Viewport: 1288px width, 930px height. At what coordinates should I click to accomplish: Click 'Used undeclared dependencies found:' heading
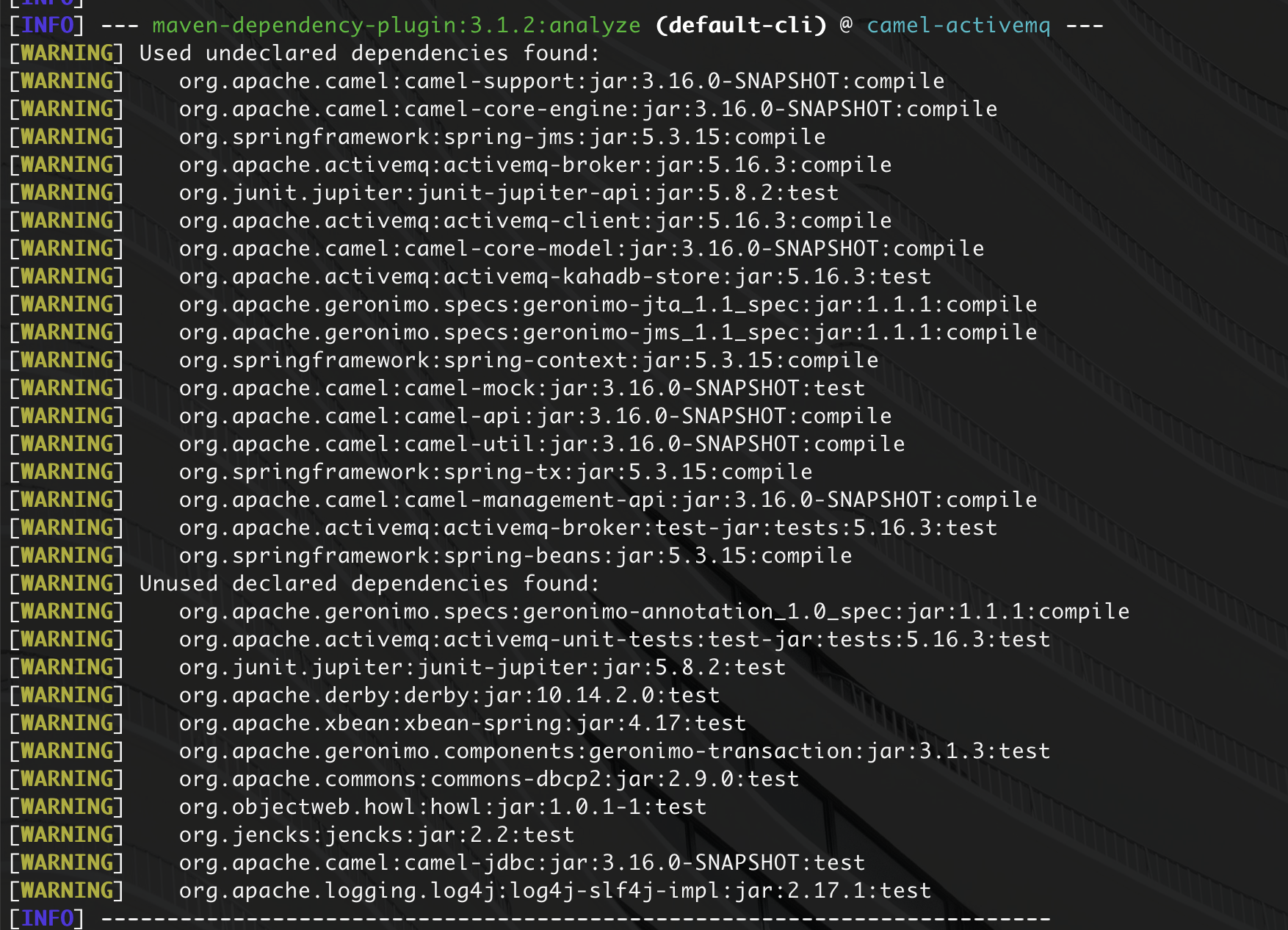pyautogui.click(x=369, y=54)
